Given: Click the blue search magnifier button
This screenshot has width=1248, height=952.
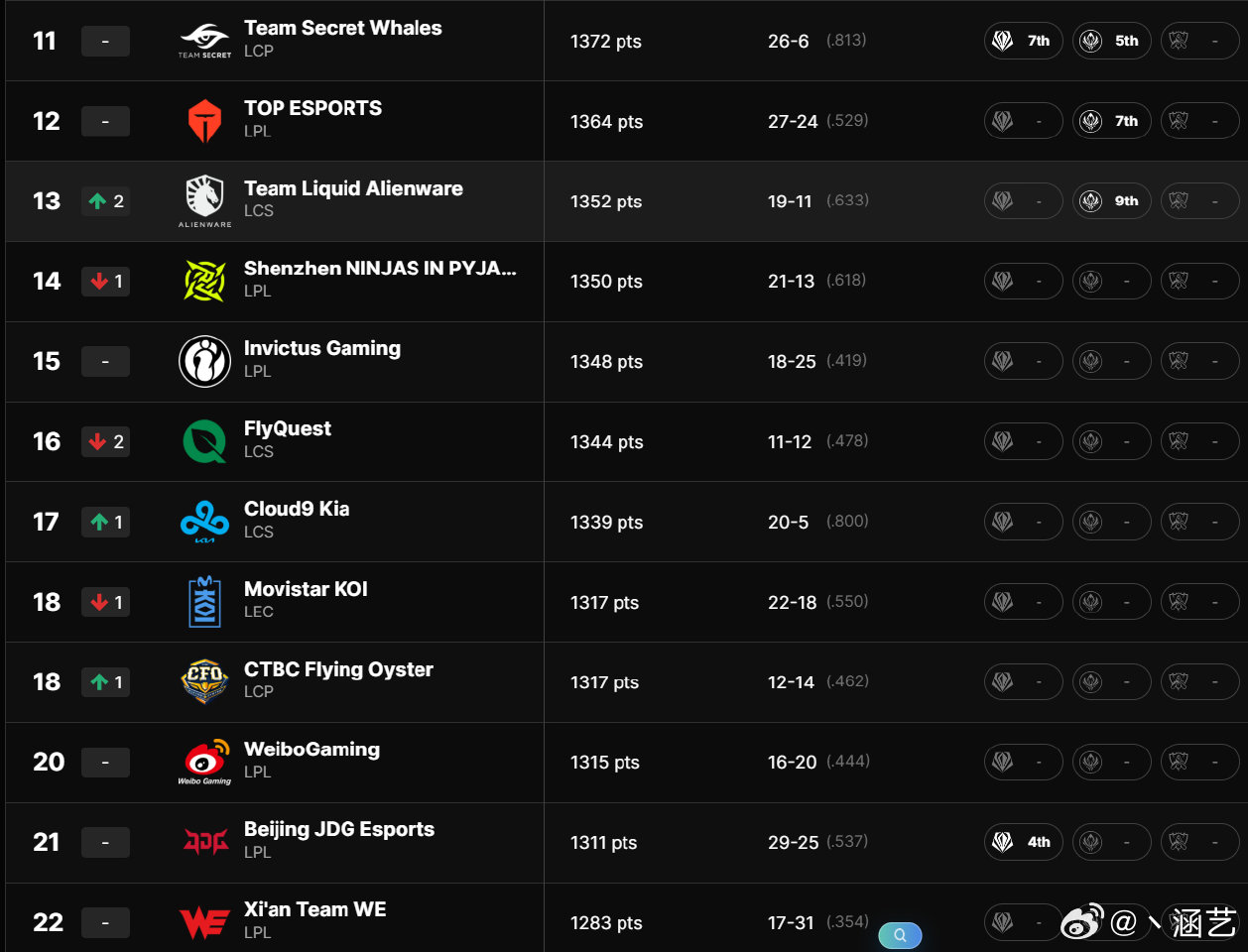Looking at the screenshot, I should click(900, 935).
